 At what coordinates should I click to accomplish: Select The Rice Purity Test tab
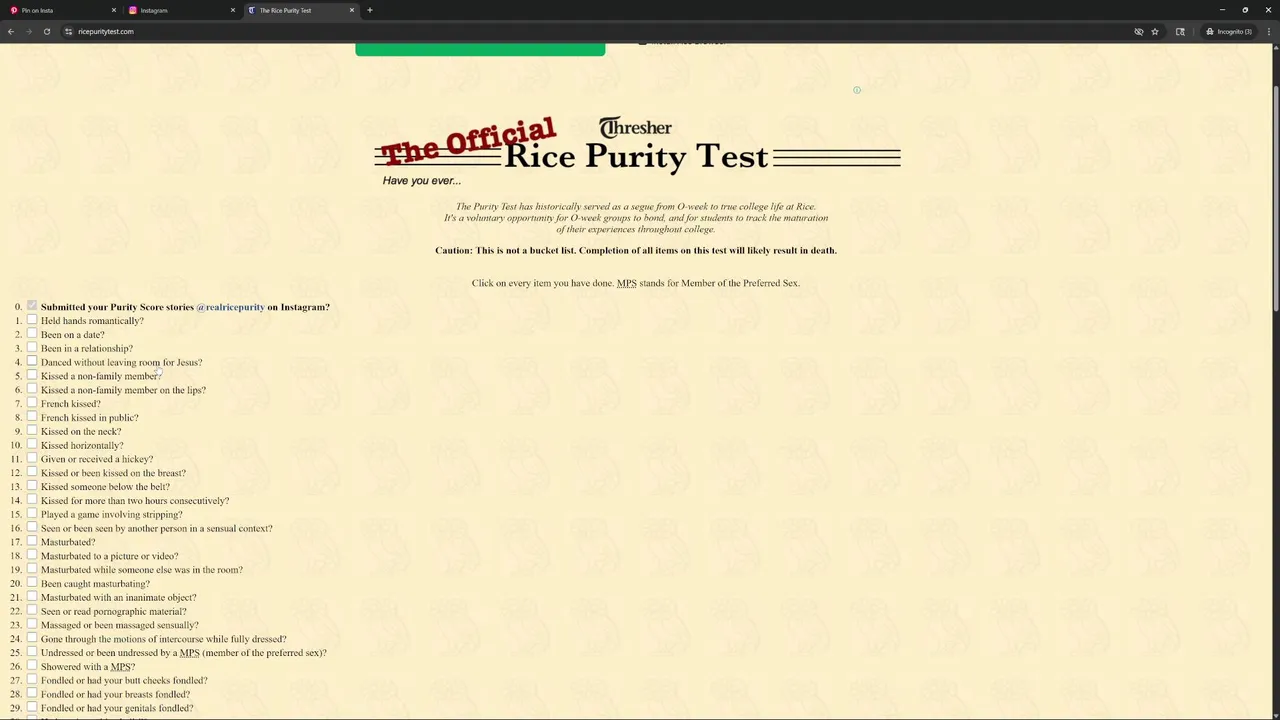[300, 10]
